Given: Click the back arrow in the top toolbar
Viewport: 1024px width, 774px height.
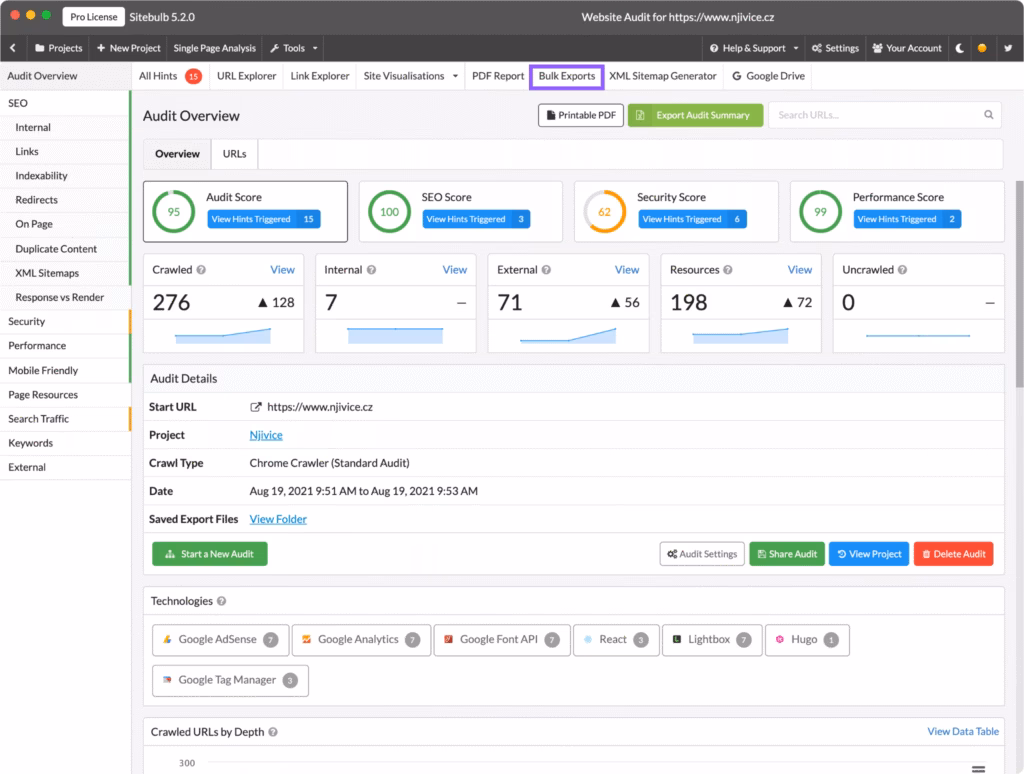Looking at the screenshot, I should coord(12,47).
